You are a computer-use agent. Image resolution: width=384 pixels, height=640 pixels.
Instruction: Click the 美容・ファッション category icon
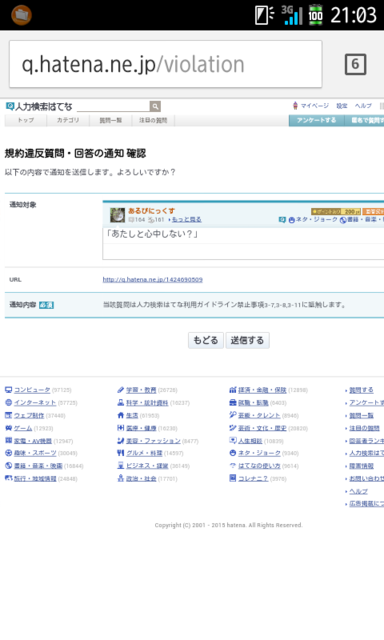click(120, 440)
